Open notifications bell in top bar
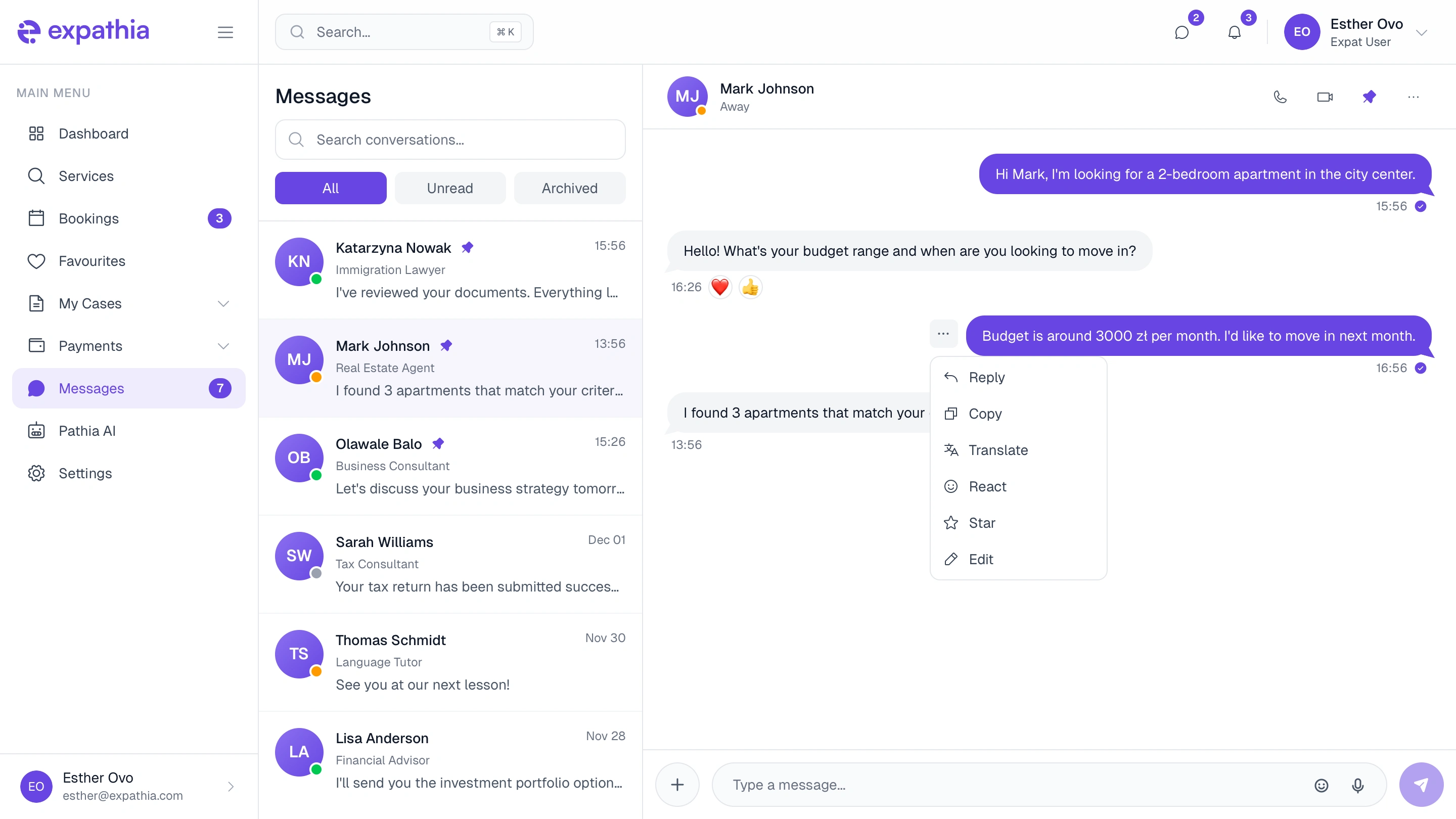The image size is (1456, 819). pyautogui.click(x=1235, y=32)
